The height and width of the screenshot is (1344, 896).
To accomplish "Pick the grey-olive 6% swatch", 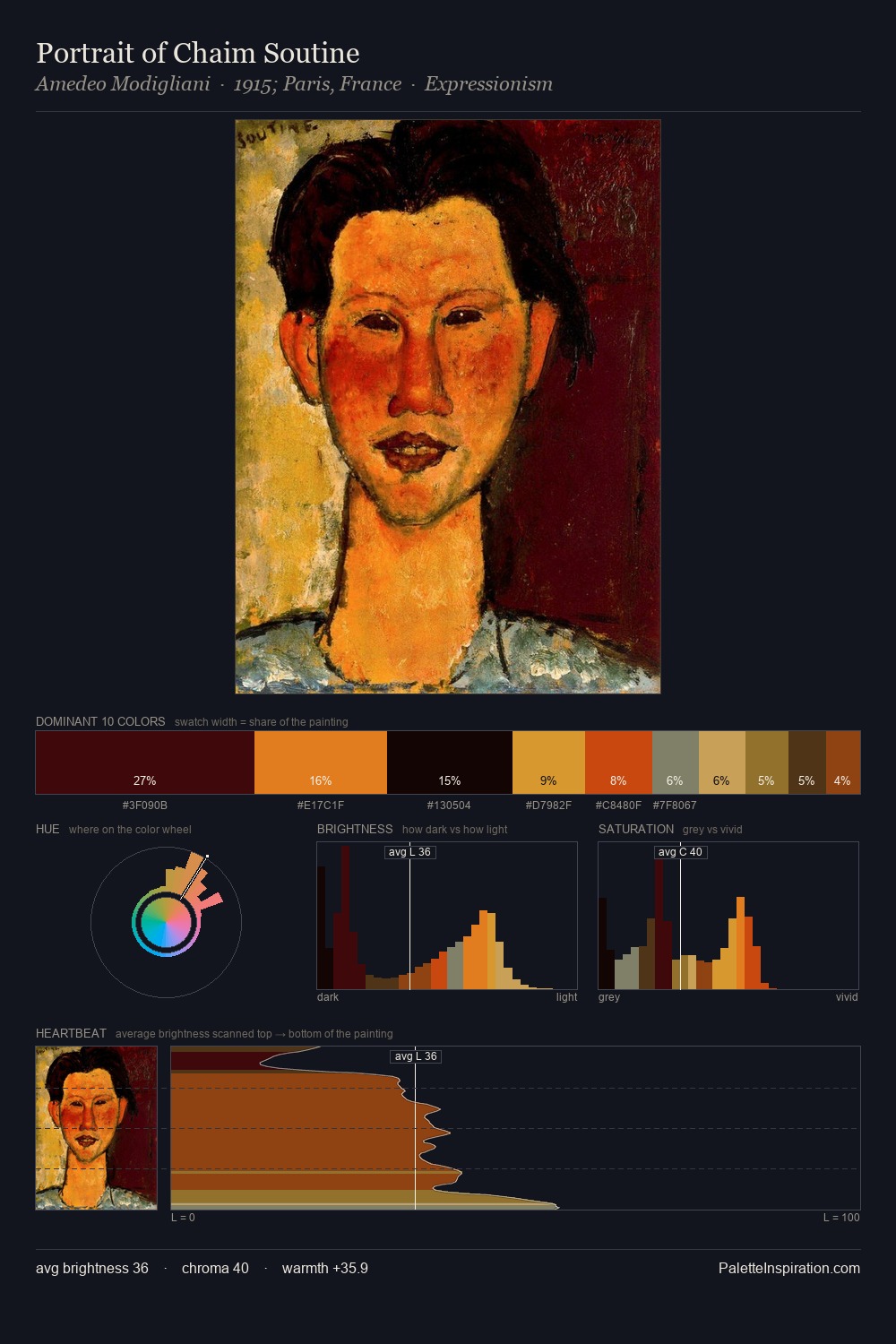I will click(x=676, y=762).
